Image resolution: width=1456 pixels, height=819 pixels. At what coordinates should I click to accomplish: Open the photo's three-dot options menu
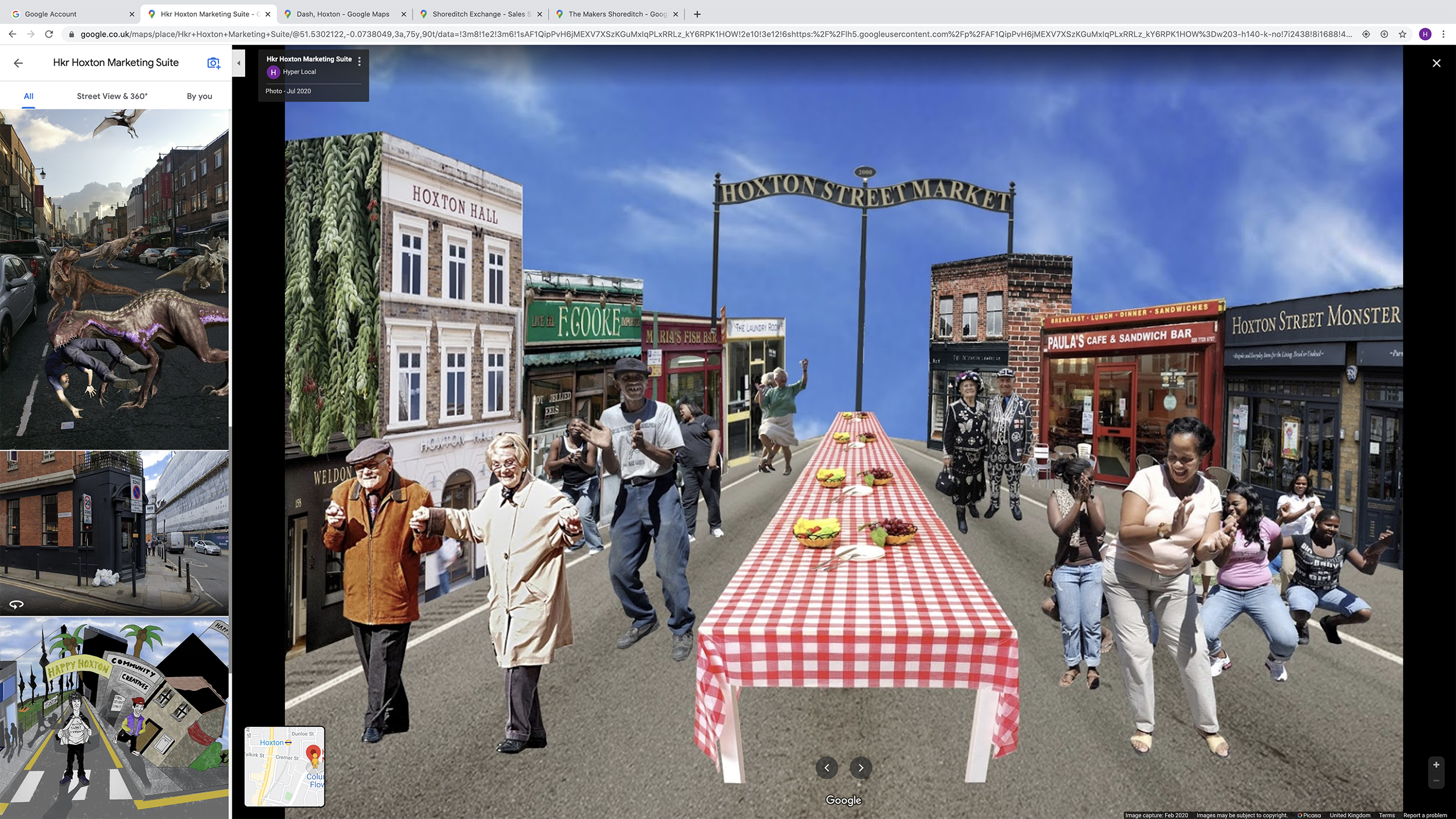[x=359, y=61]
